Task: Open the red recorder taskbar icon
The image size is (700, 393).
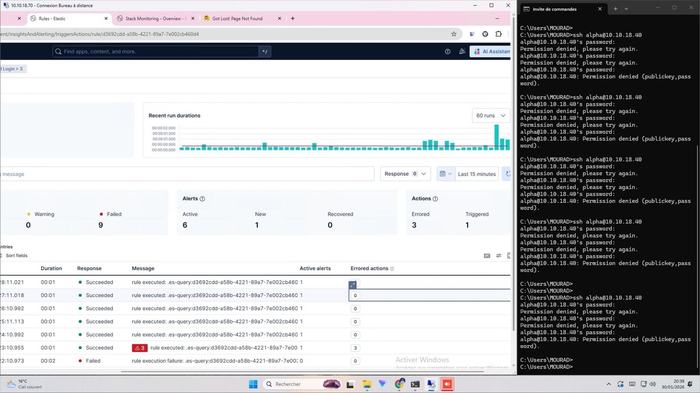Action: (x=447, y=384)
